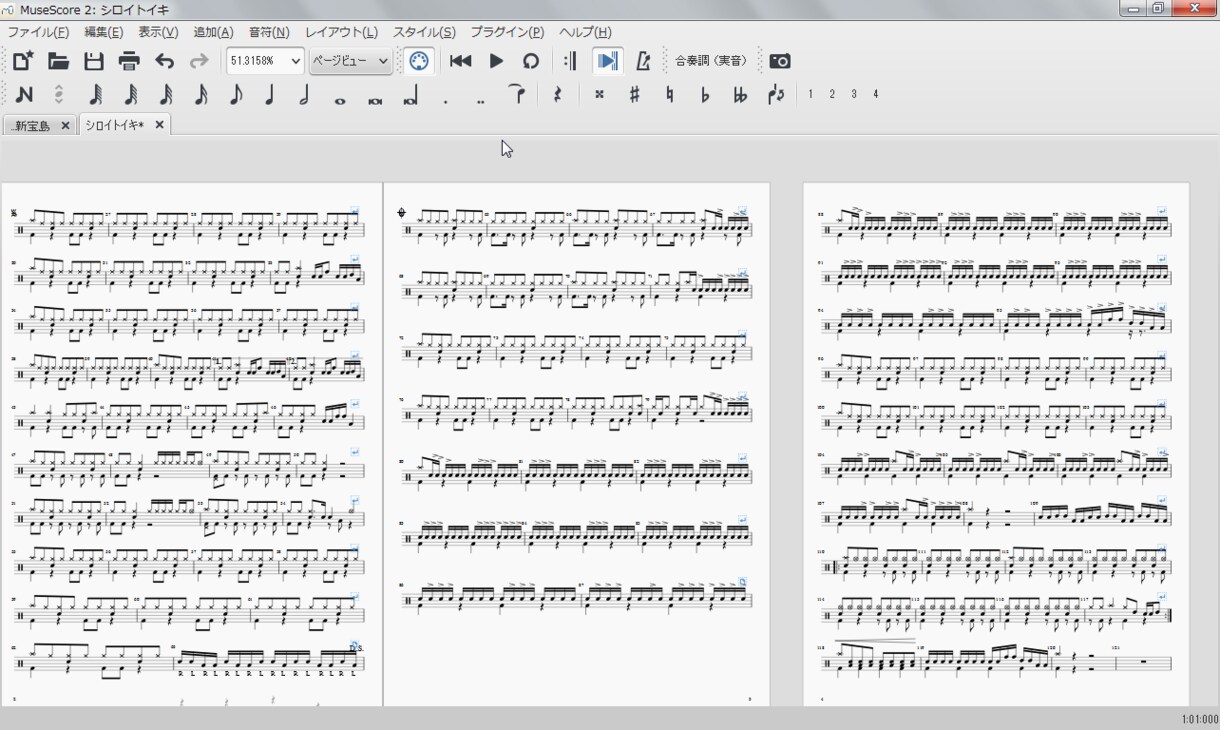Open the プラグイン(P) menu
Screen dimensions: 1220x730
click(507, 32)
